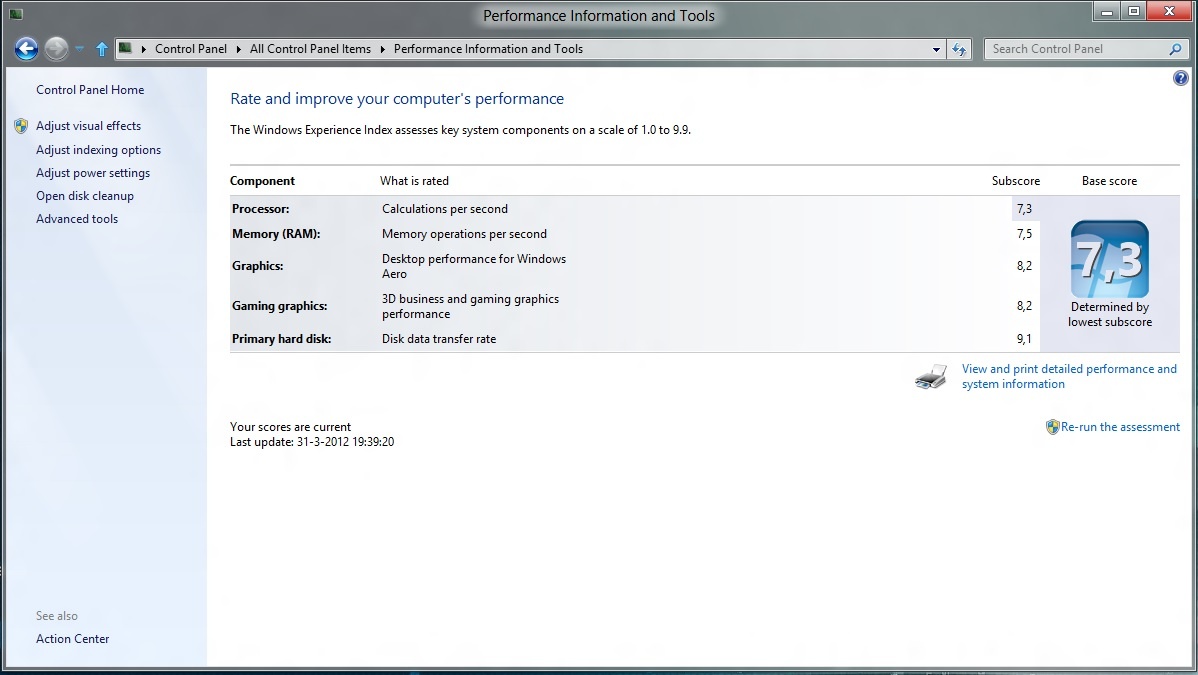Image resolution: width=1198 pixels, height=675 pixels.
Task: Open Adjust power settings link
Action: click(93, 173)
